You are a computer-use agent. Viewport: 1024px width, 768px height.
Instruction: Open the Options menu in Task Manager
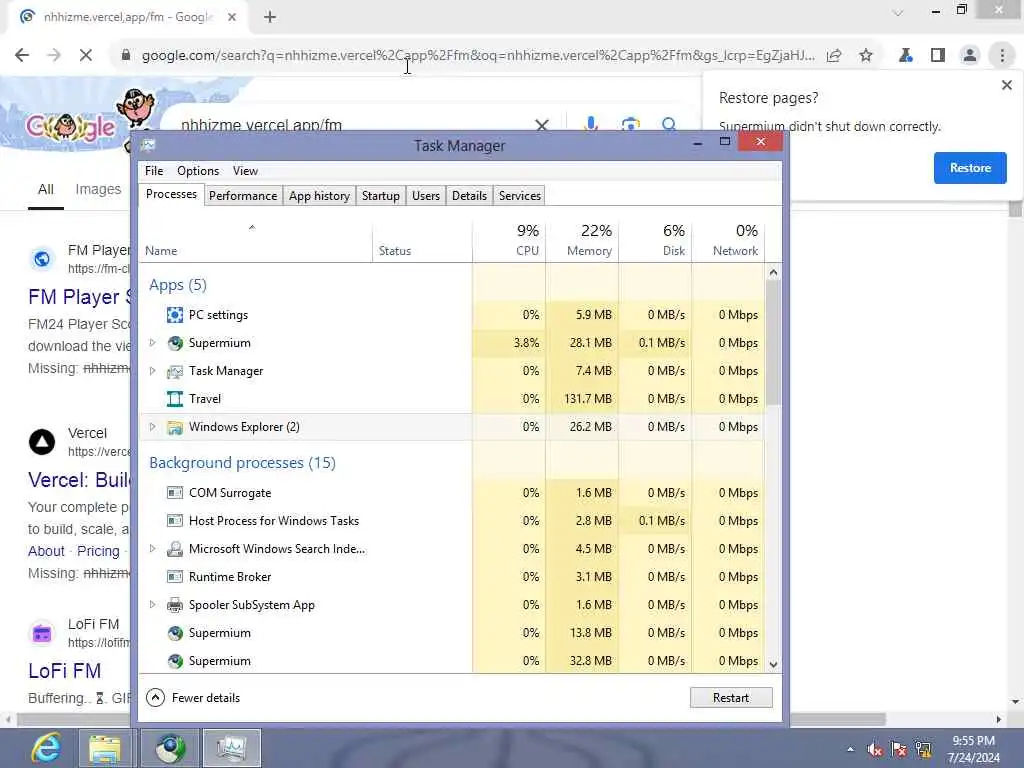coord(198,171)
